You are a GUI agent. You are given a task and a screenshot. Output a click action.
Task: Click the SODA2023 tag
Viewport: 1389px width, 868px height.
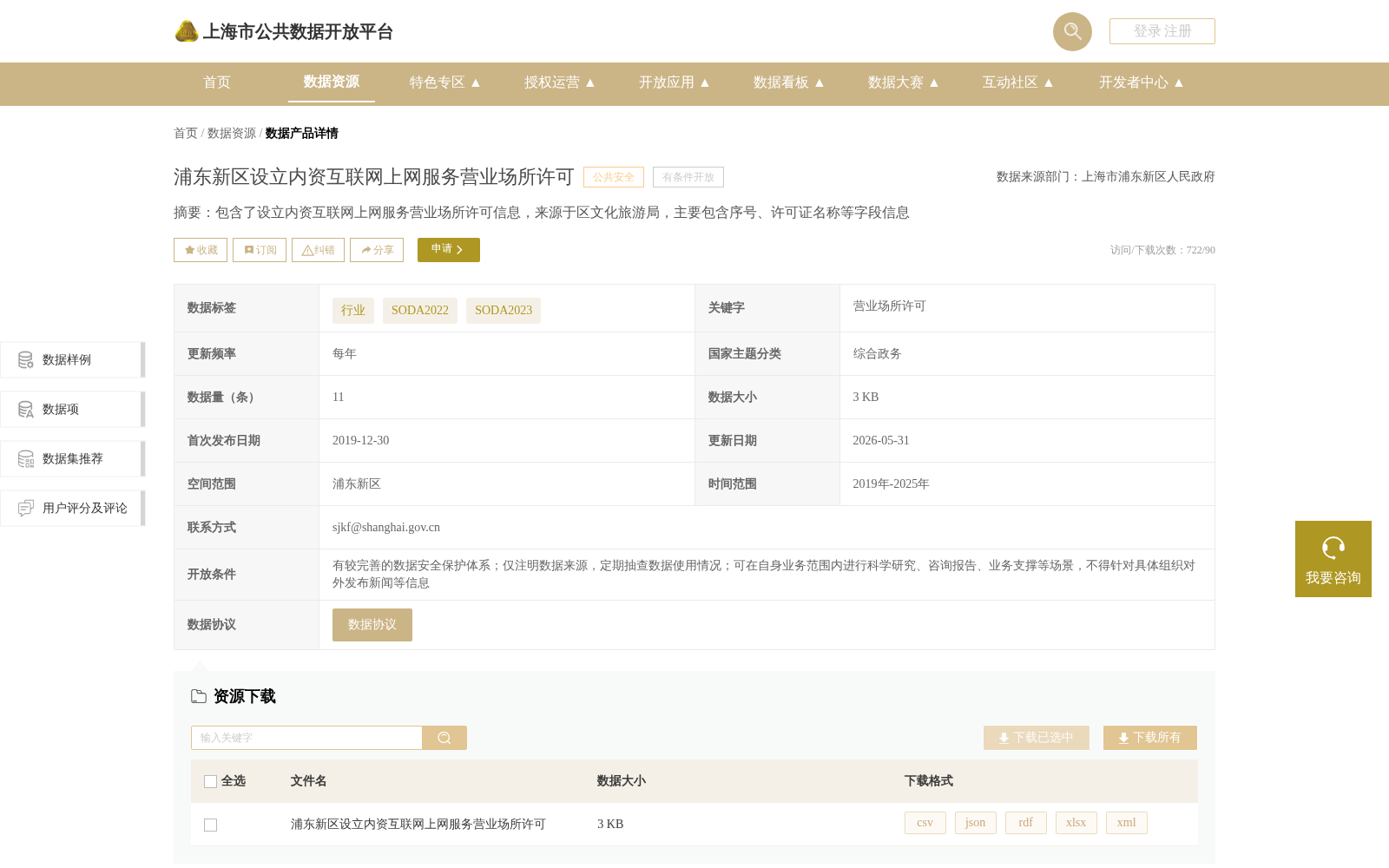coord(504,311)
